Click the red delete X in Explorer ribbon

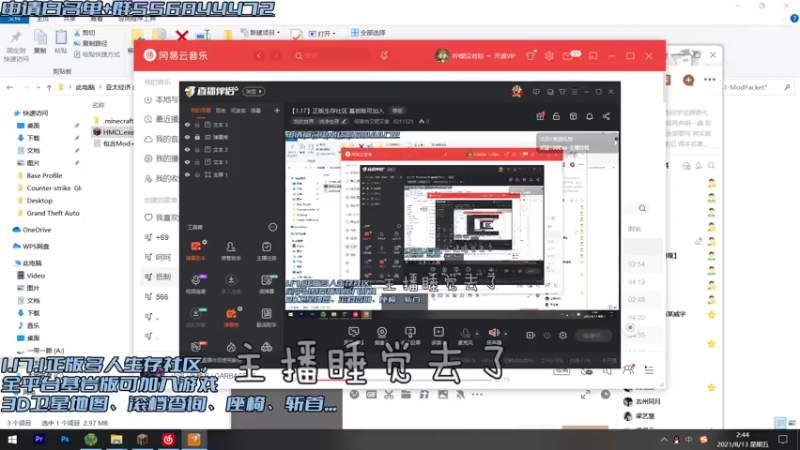coord(182,35)
